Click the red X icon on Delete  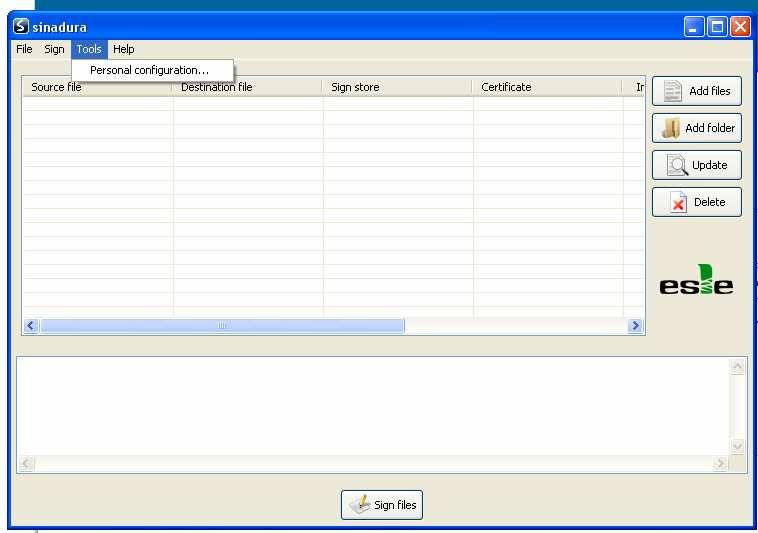pos(678,202)
